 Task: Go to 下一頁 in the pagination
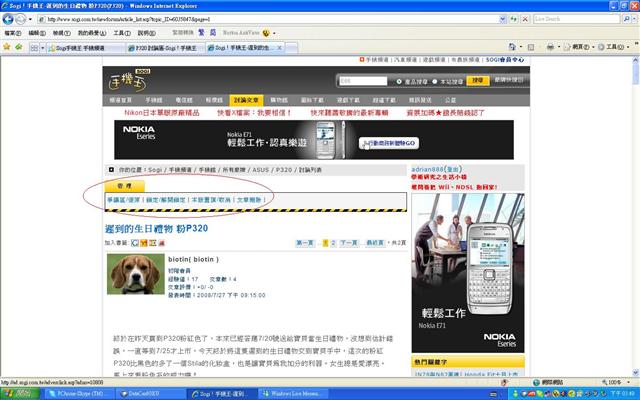(x=348, y=243)
